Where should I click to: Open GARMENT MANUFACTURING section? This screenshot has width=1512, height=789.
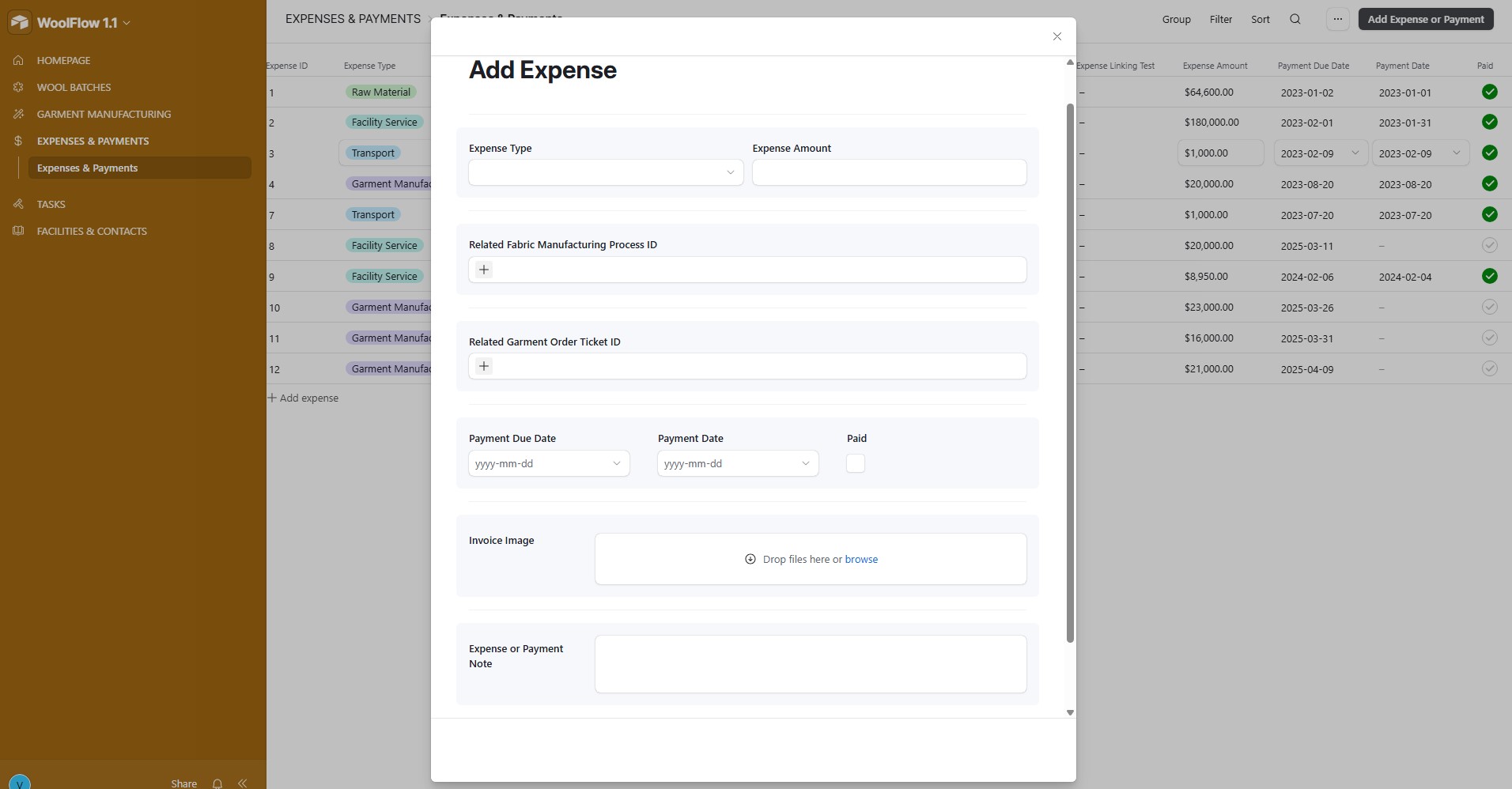tap(104, 114)
